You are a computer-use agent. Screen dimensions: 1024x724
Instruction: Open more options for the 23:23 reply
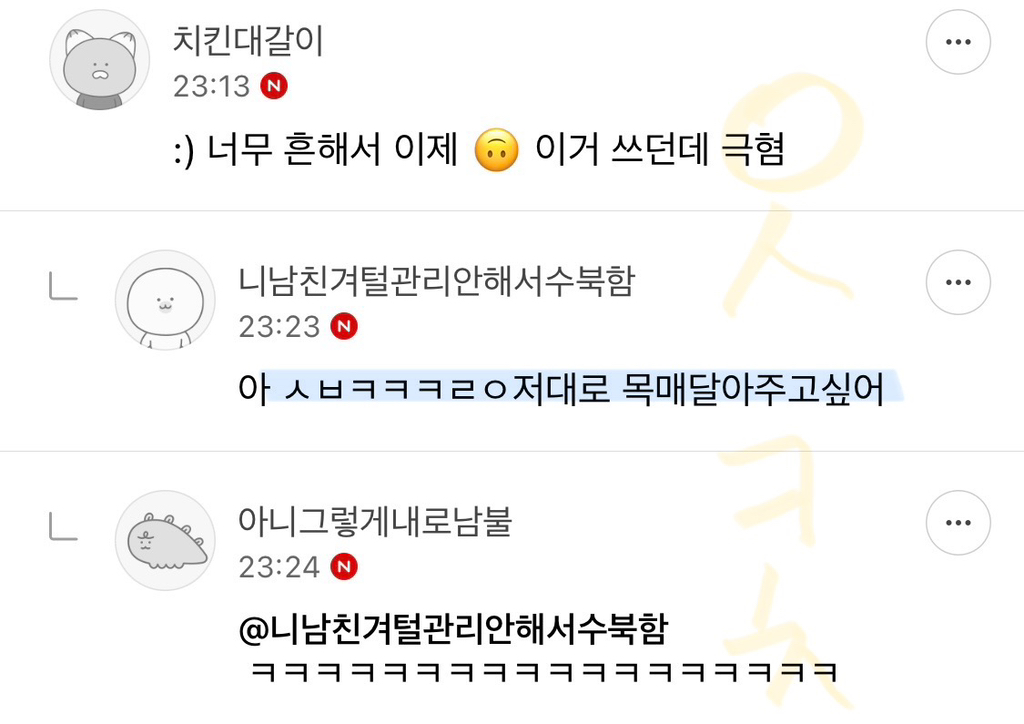point(958,282)
